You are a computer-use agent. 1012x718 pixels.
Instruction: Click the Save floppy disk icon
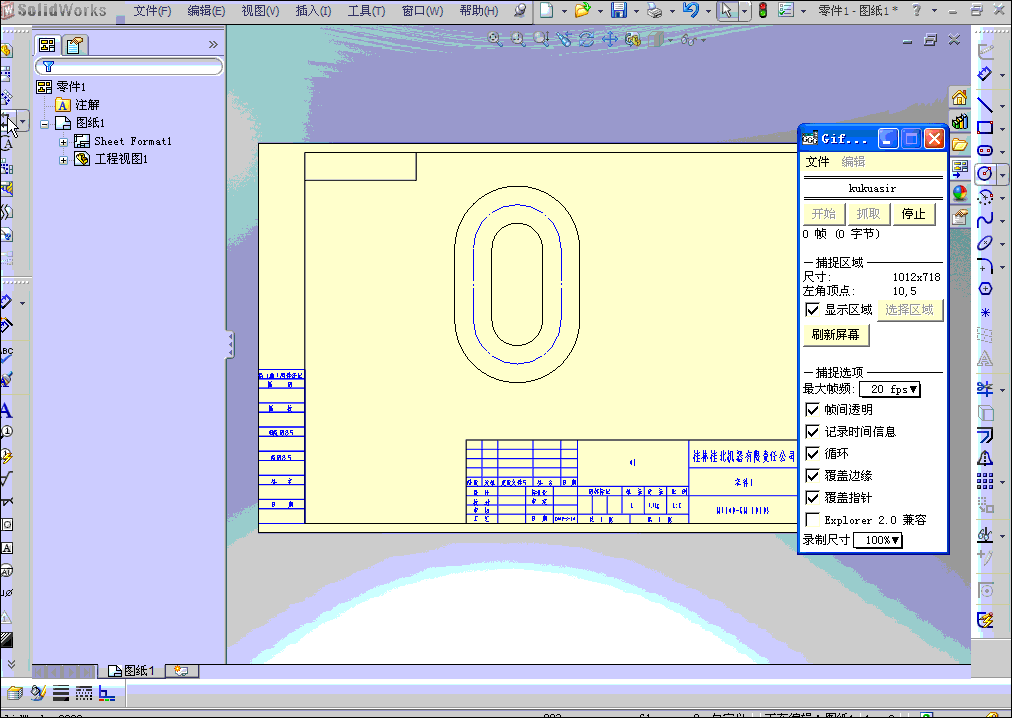coord(619,10)
